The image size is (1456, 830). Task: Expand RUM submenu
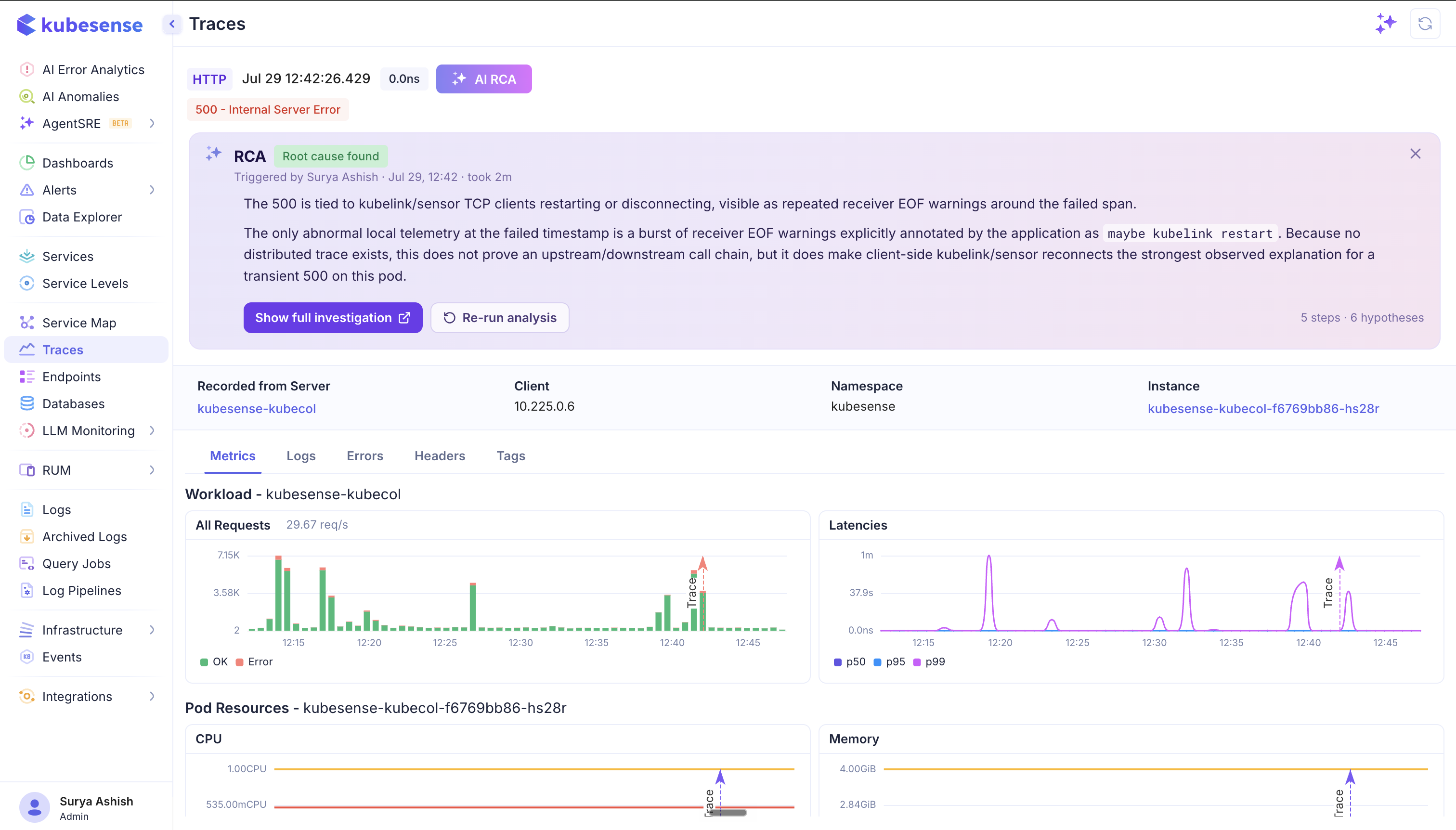(x=152, y=470)
